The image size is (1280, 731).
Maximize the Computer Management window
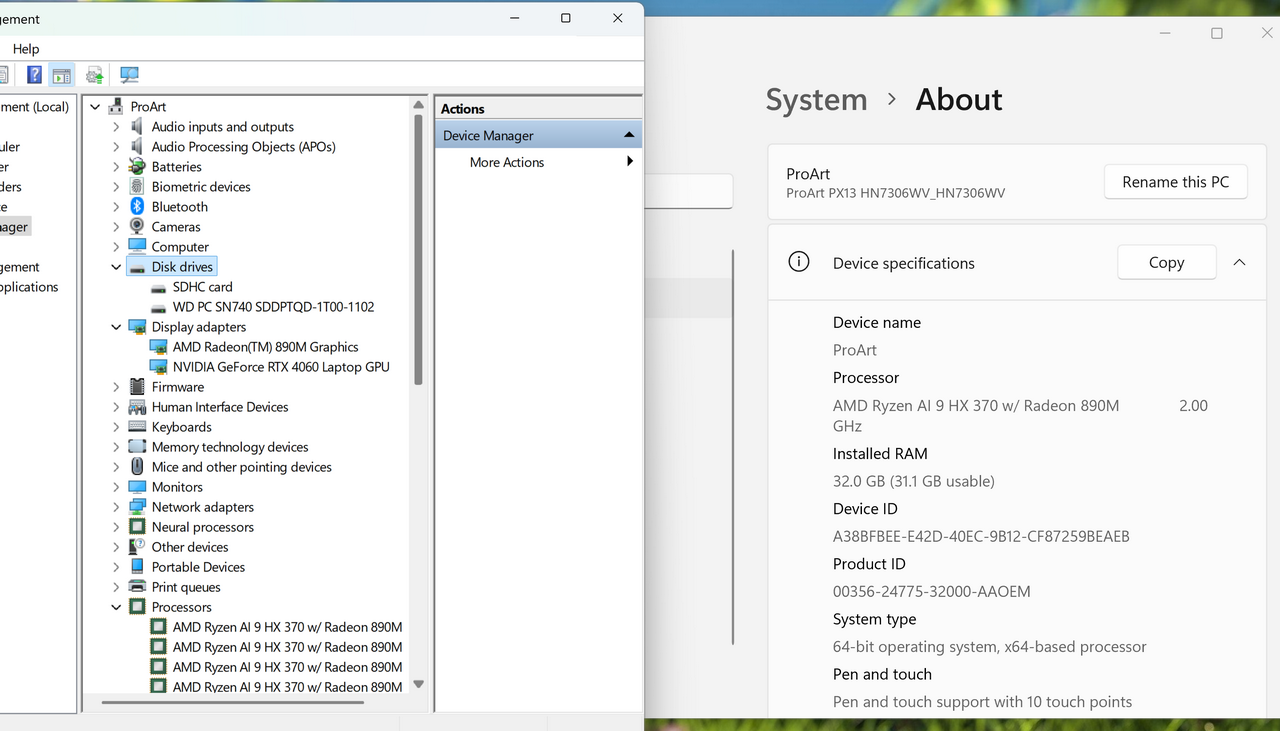pyautogui.click(x=566, y=18)
